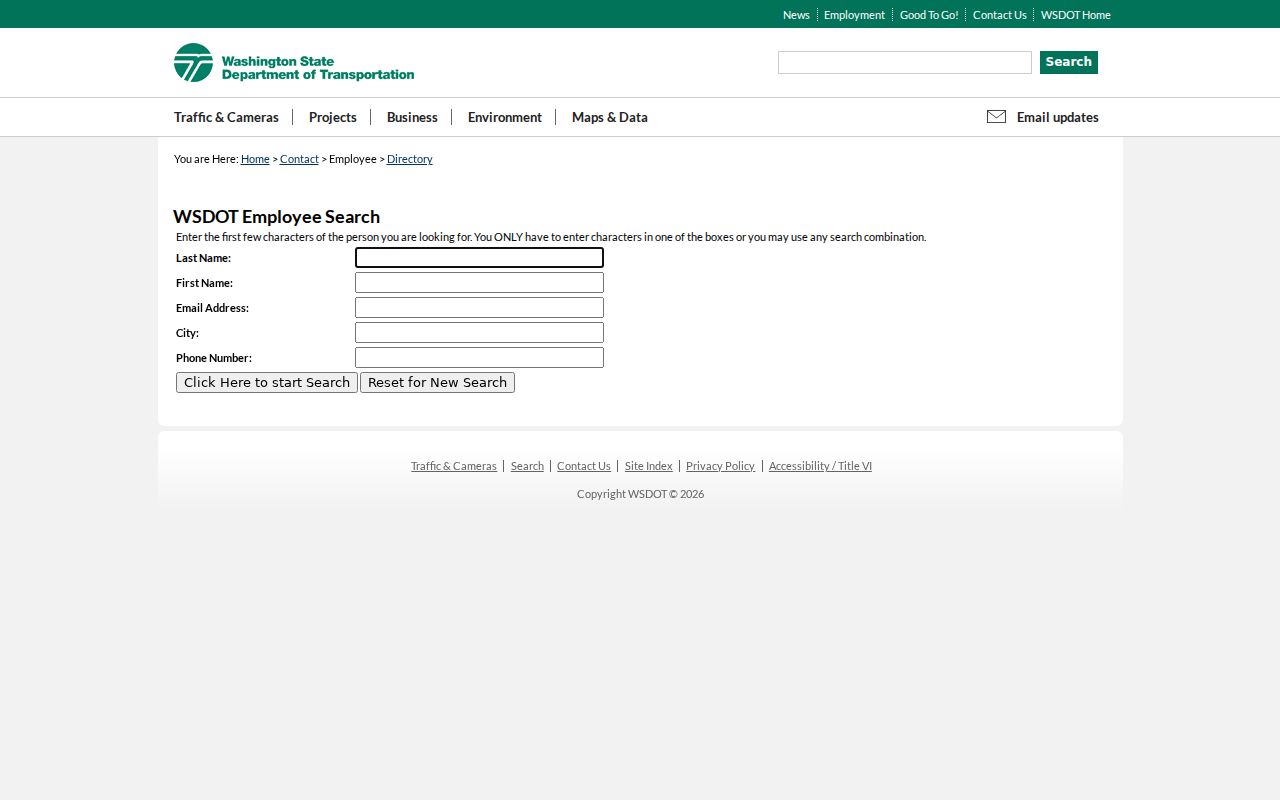Go to Good To Go! link
The width and height of the screenshot is (1280, 800).
point(929,15)
